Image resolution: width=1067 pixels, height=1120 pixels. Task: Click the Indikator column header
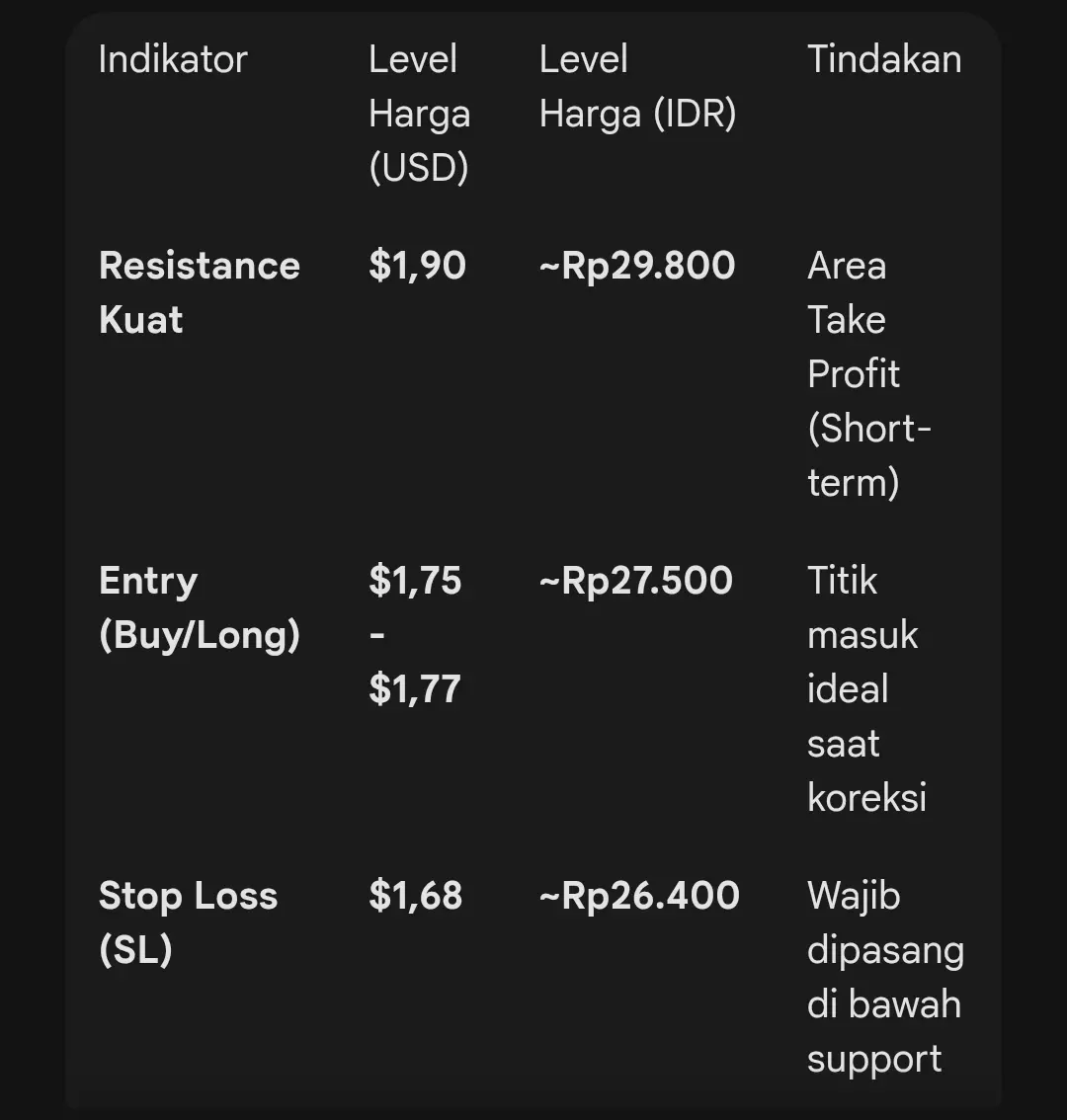click(173, 59)
